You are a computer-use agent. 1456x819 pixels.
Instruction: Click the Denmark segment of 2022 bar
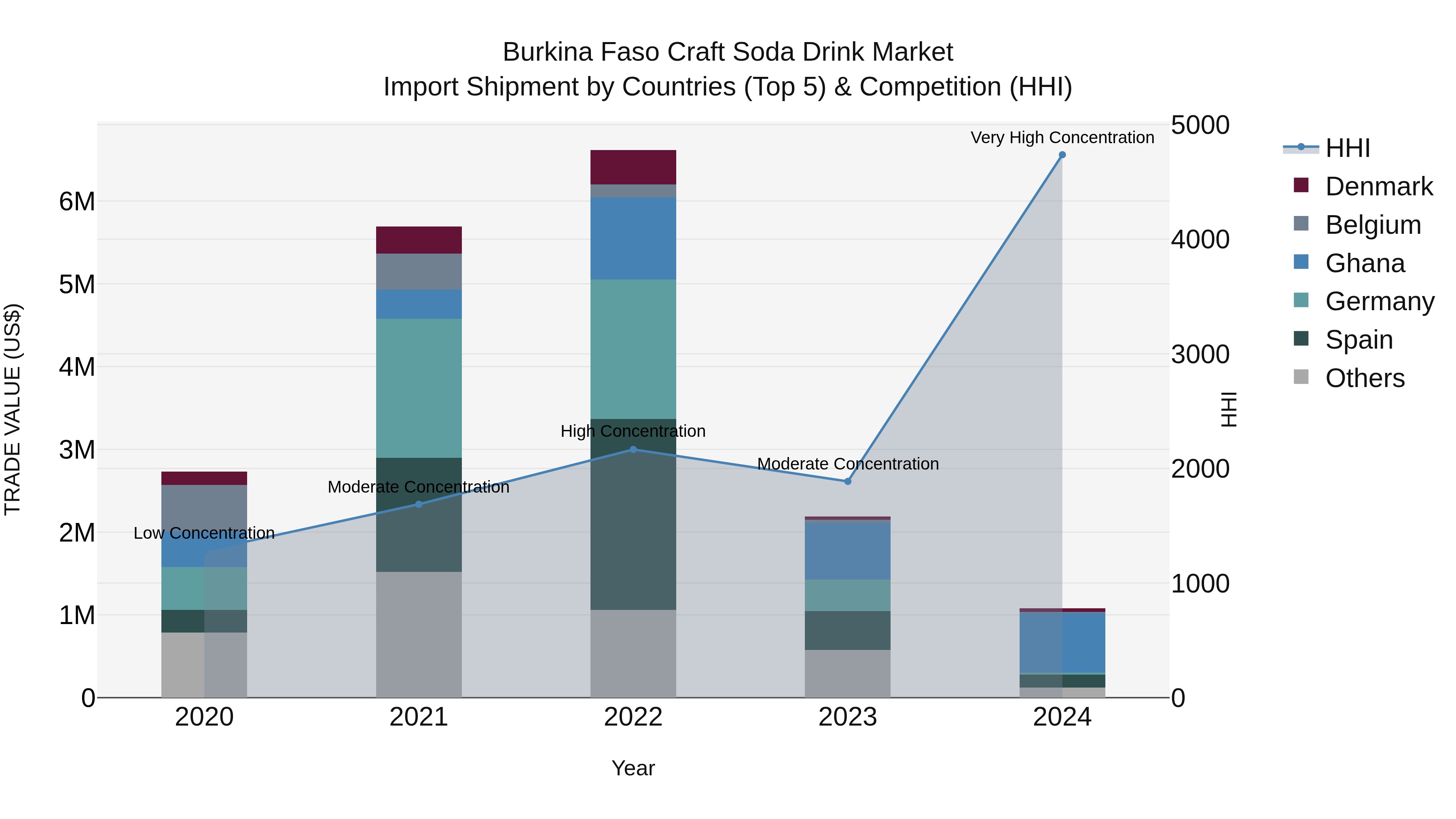point(633,167)
